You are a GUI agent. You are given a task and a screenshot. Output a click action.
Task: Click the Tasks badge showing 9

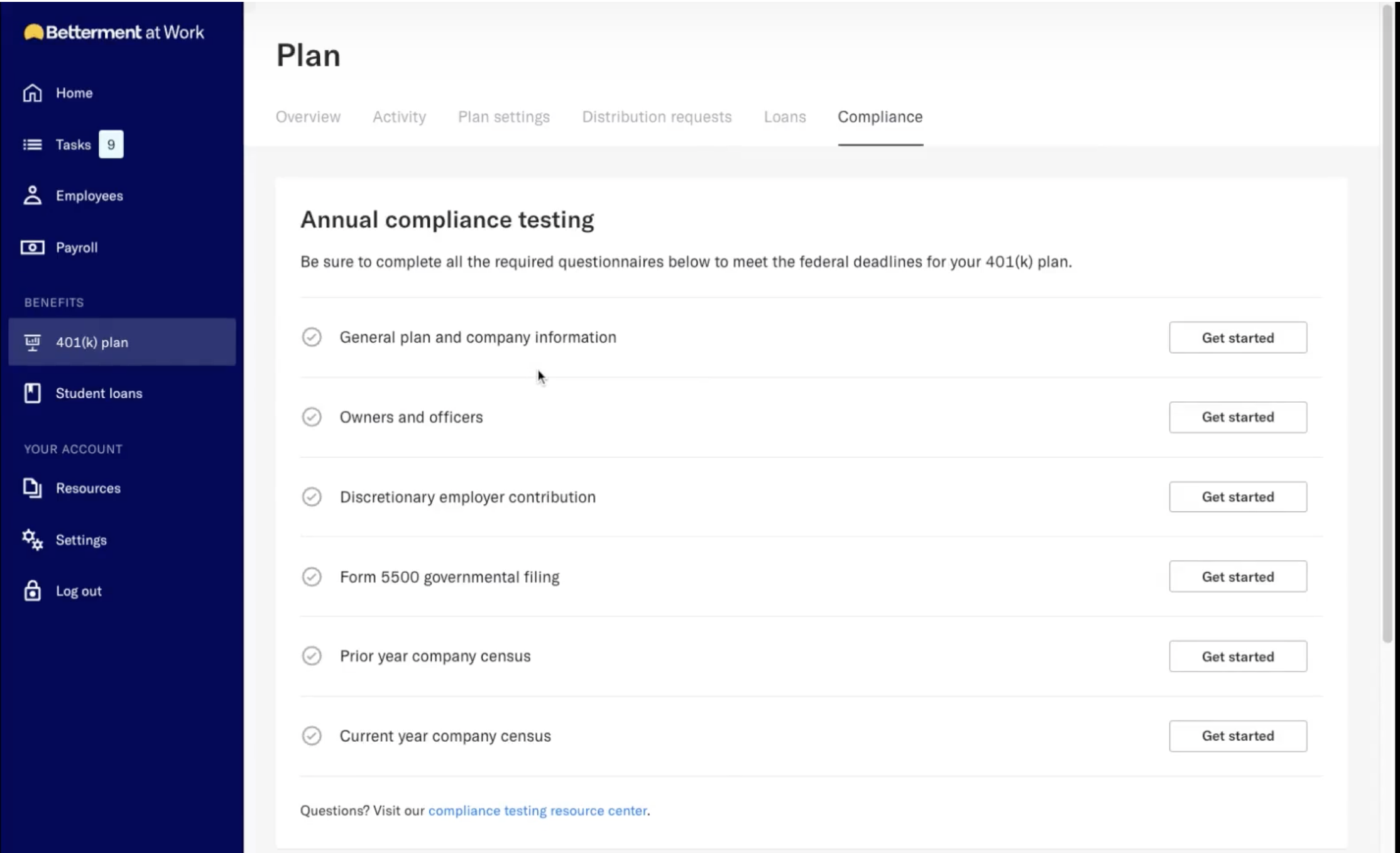(111, 144)
